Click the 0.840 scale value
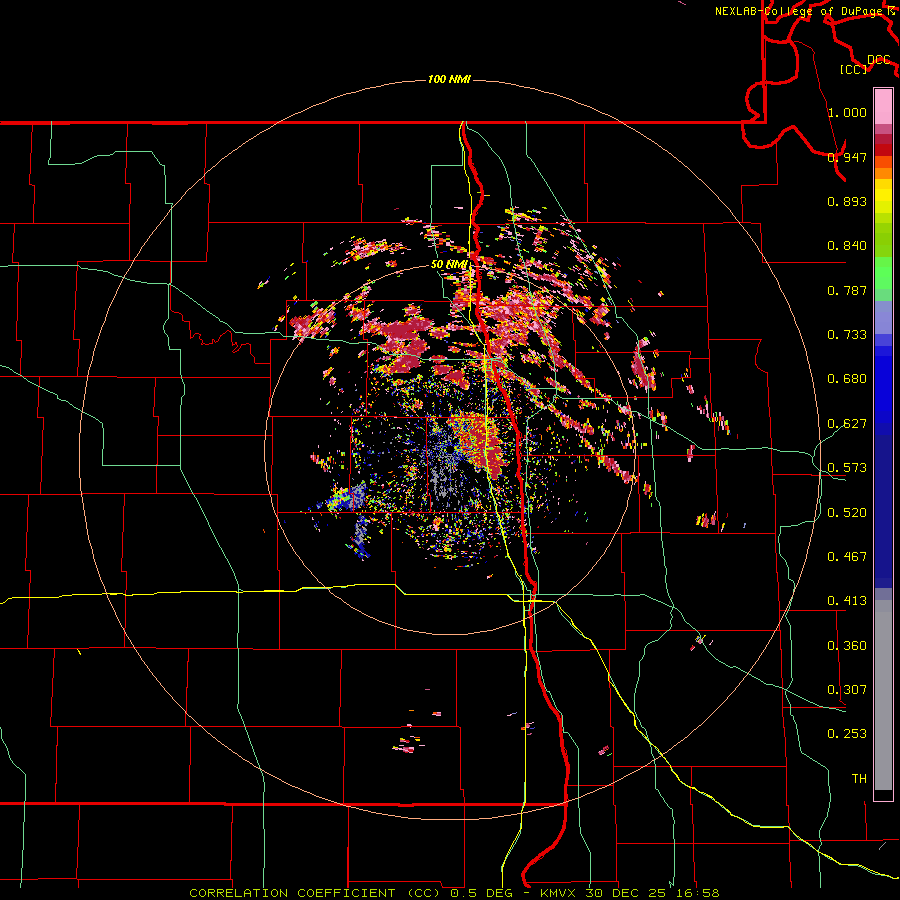This screenshot has width=900, height=900. coord(847,246)
